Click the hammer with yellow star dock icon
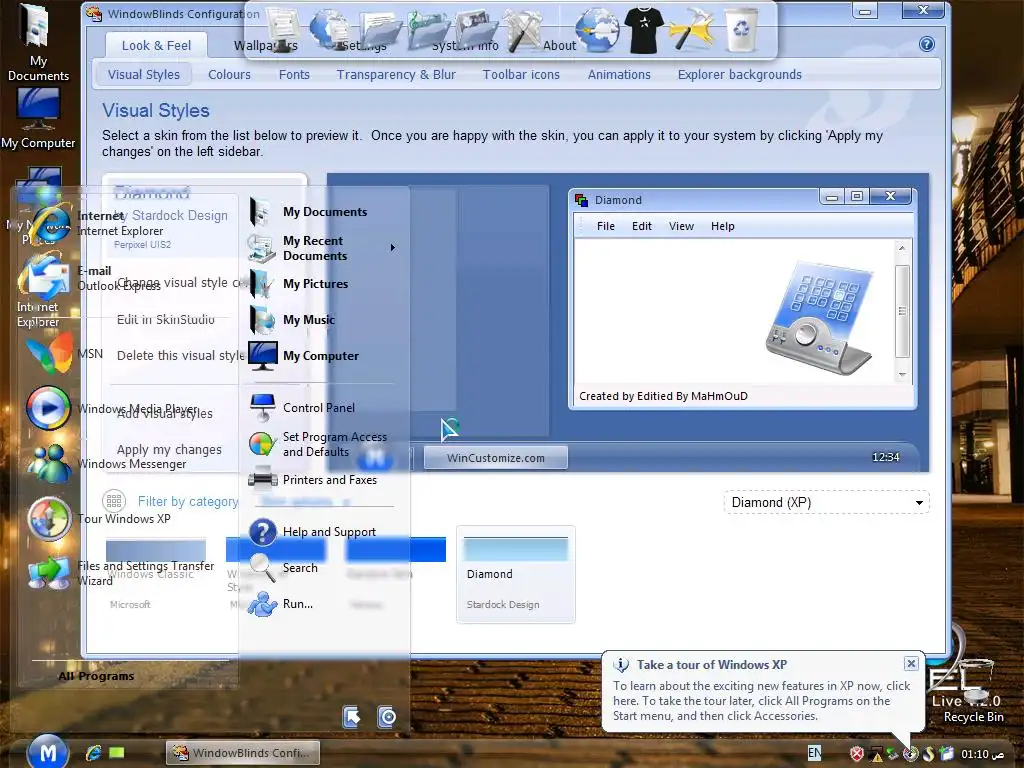The image size is (1024, 768). 692,29
